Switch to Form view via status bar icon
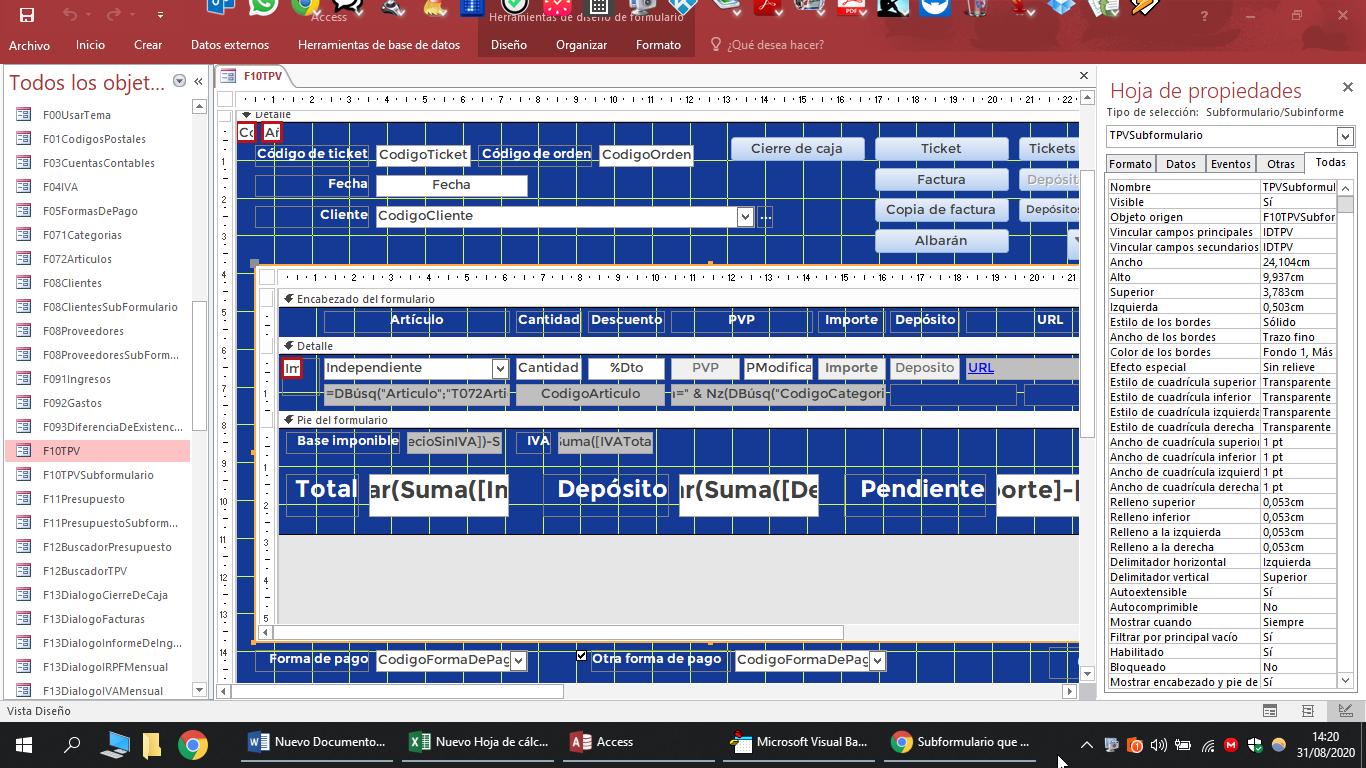This screenshot has height=768, width=1366. point(1270,711)
